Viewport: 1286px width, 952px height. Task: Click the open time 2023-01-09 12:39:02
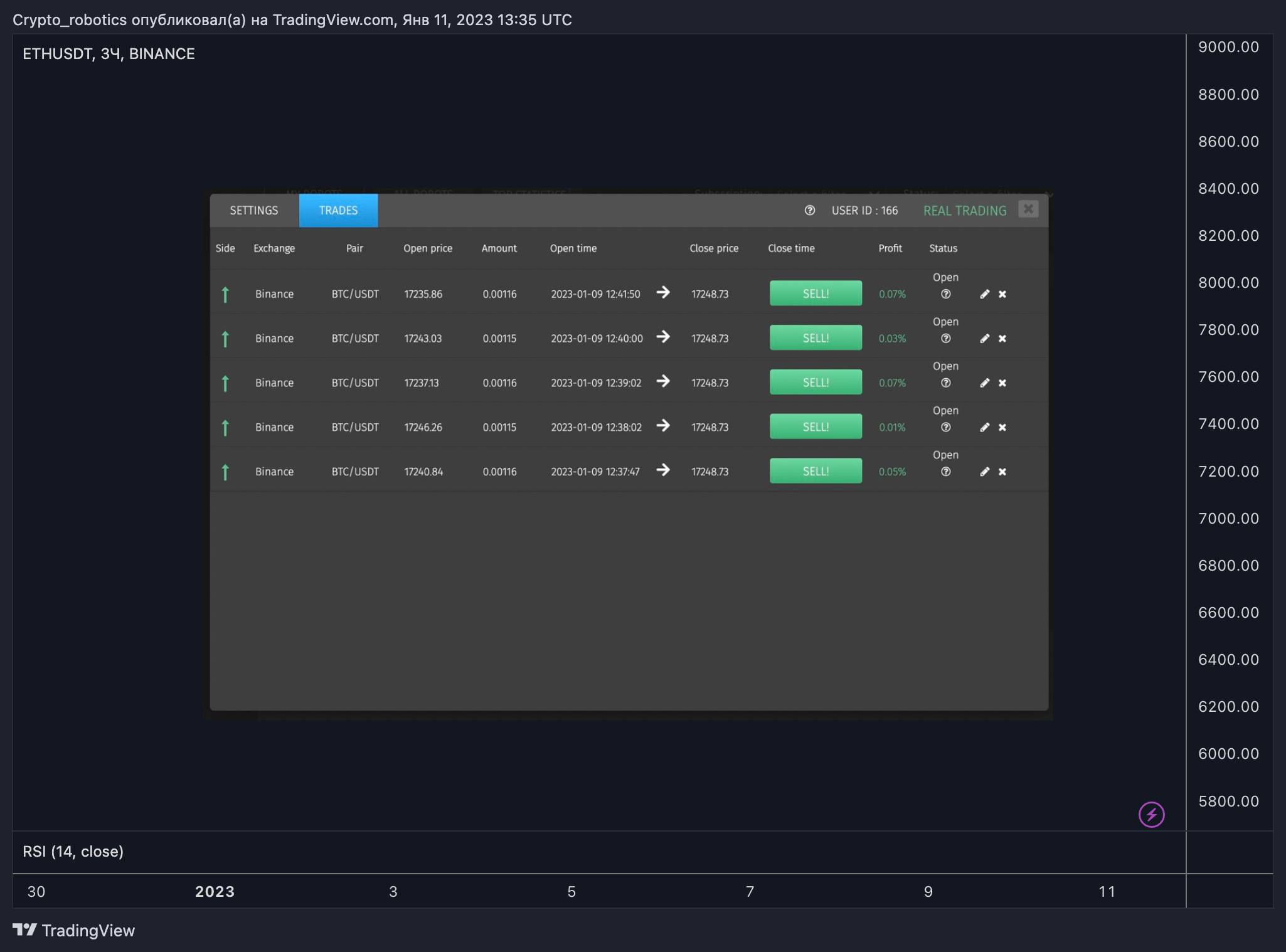click(x=596, y=383)
